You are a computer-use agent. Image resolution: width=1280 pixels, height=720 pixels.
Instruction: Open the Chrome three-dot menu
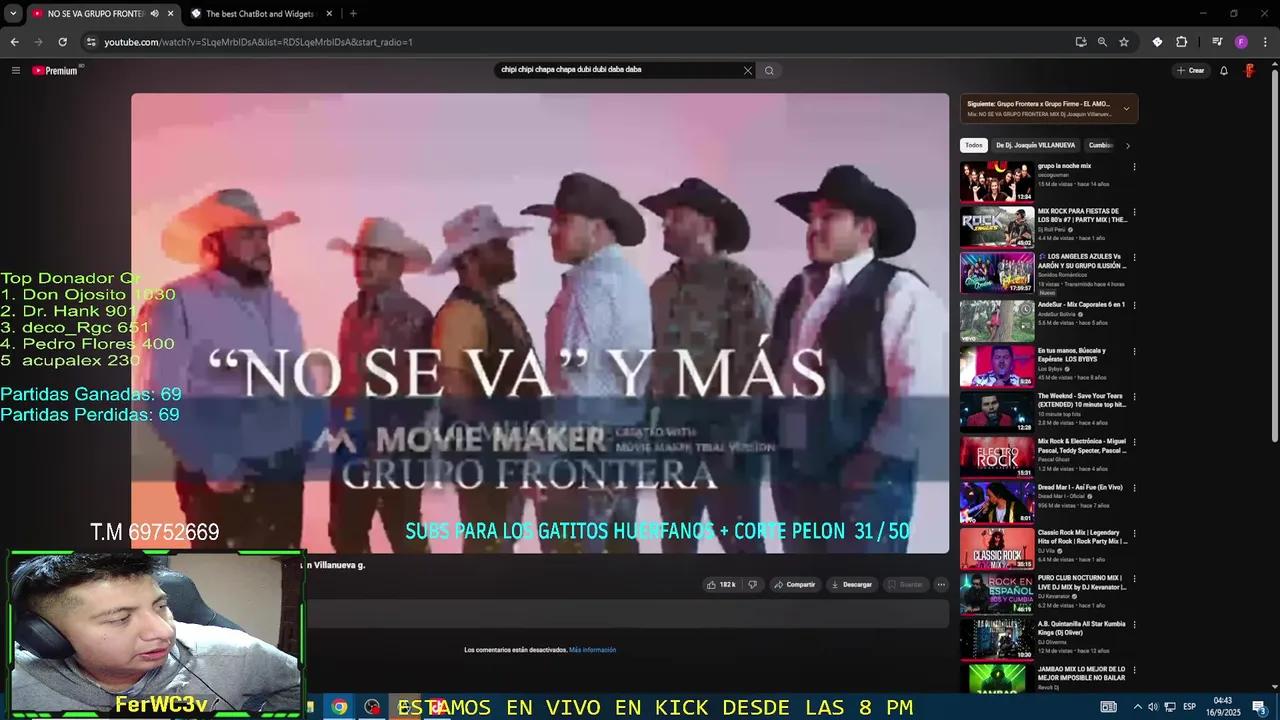1266,42
